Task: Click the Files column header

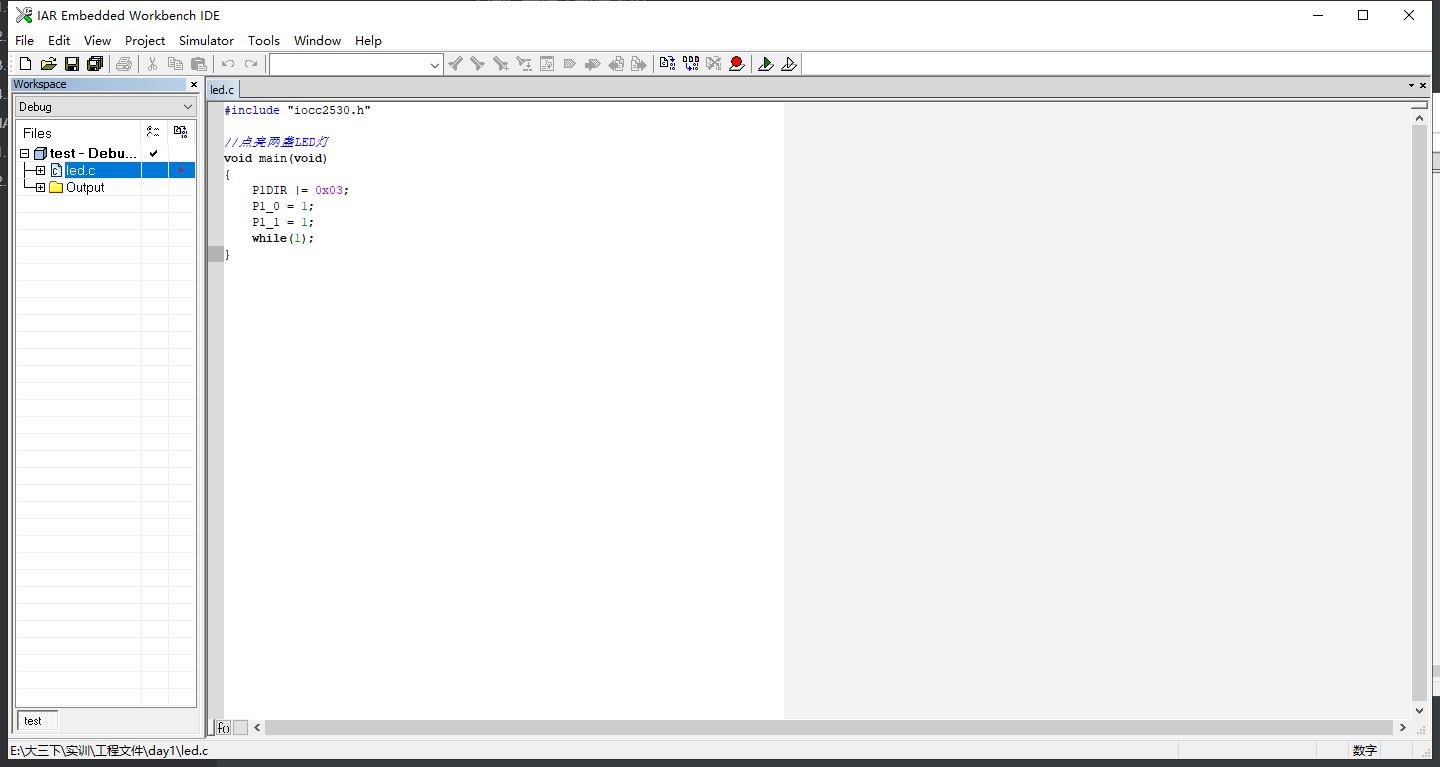Action: (78, 133)
